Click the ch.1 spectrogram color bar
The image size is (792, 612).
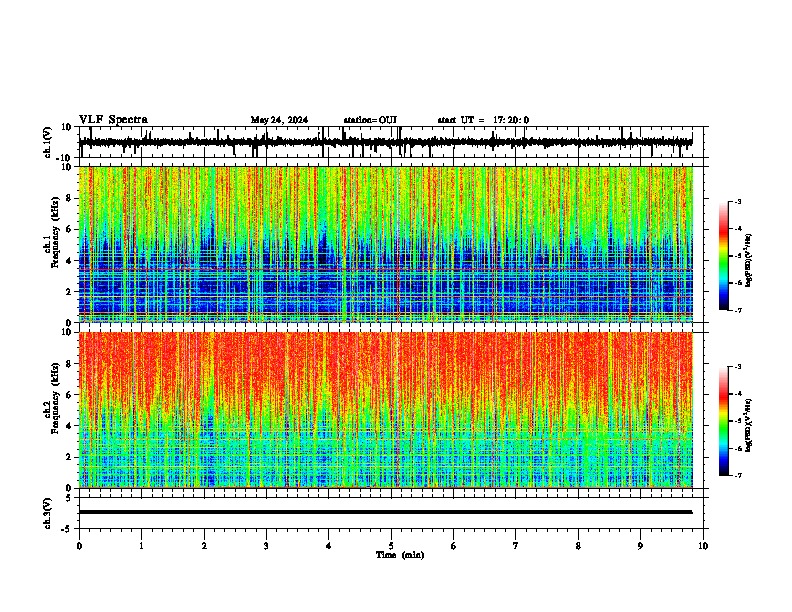724,256
